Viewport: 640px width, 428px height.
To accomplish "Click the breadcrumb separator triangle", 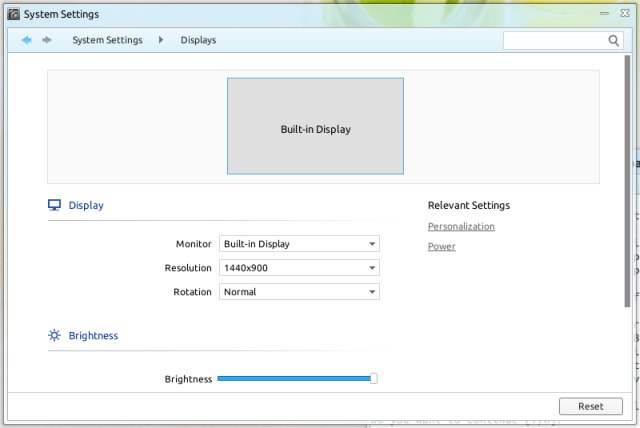I will [161, 40].
